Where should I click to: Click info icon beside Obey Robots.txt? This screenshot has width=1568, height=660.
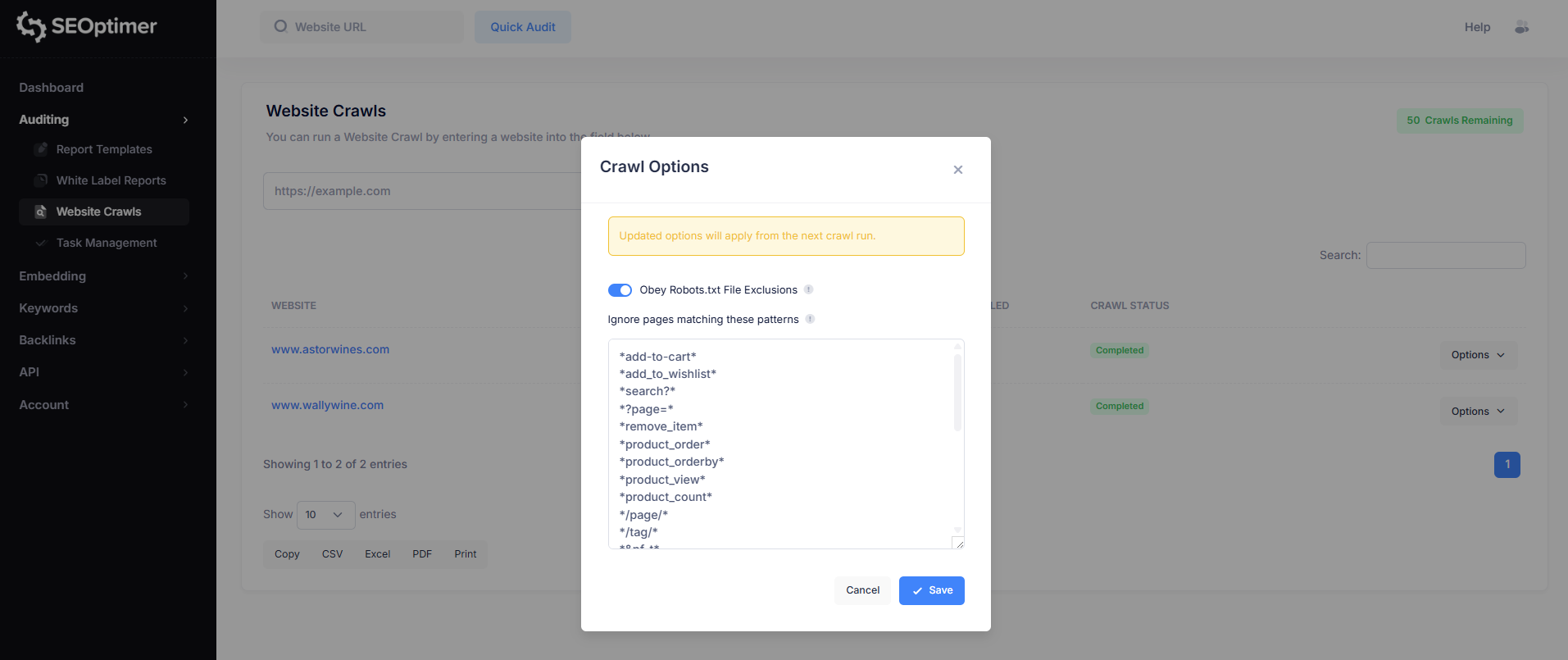point(808,289)
